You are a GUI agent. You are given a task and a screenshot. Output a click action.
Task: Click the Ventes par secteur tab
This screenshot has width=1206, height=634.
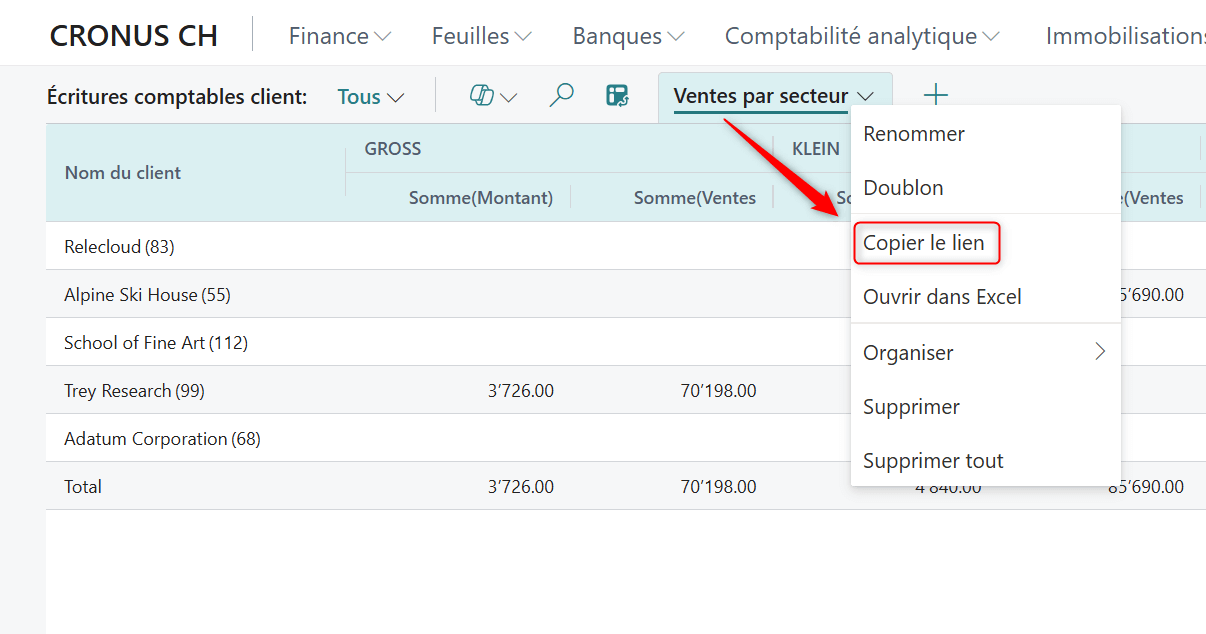760,97
